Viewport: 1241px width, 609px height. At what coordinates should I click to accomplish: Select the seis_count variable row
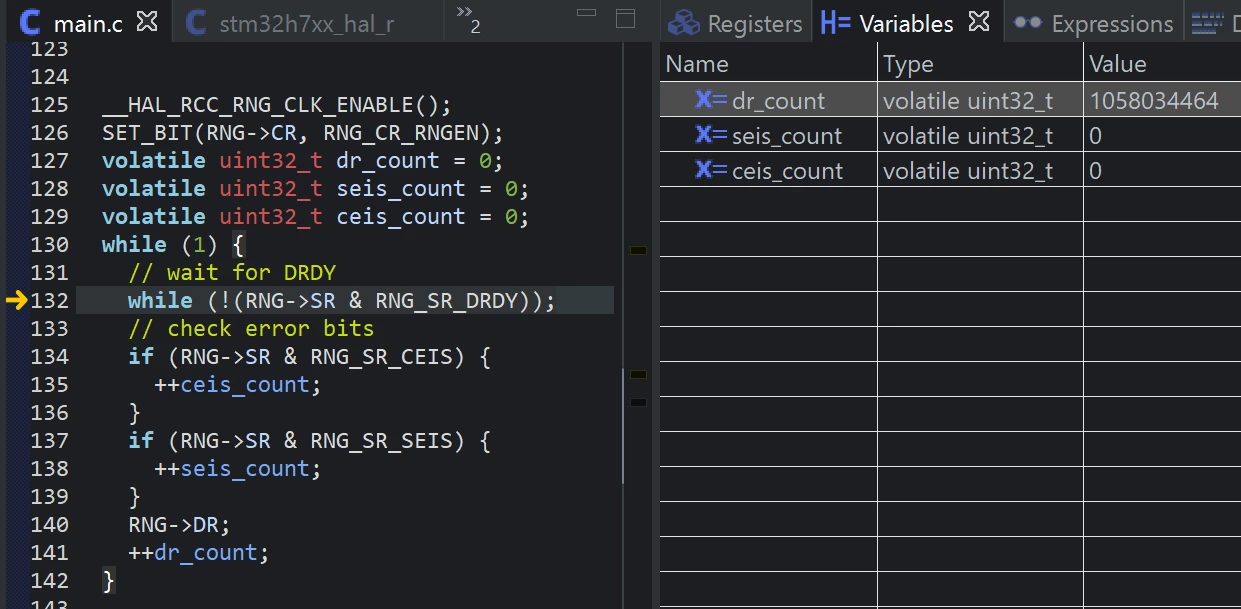click(950, 135)
